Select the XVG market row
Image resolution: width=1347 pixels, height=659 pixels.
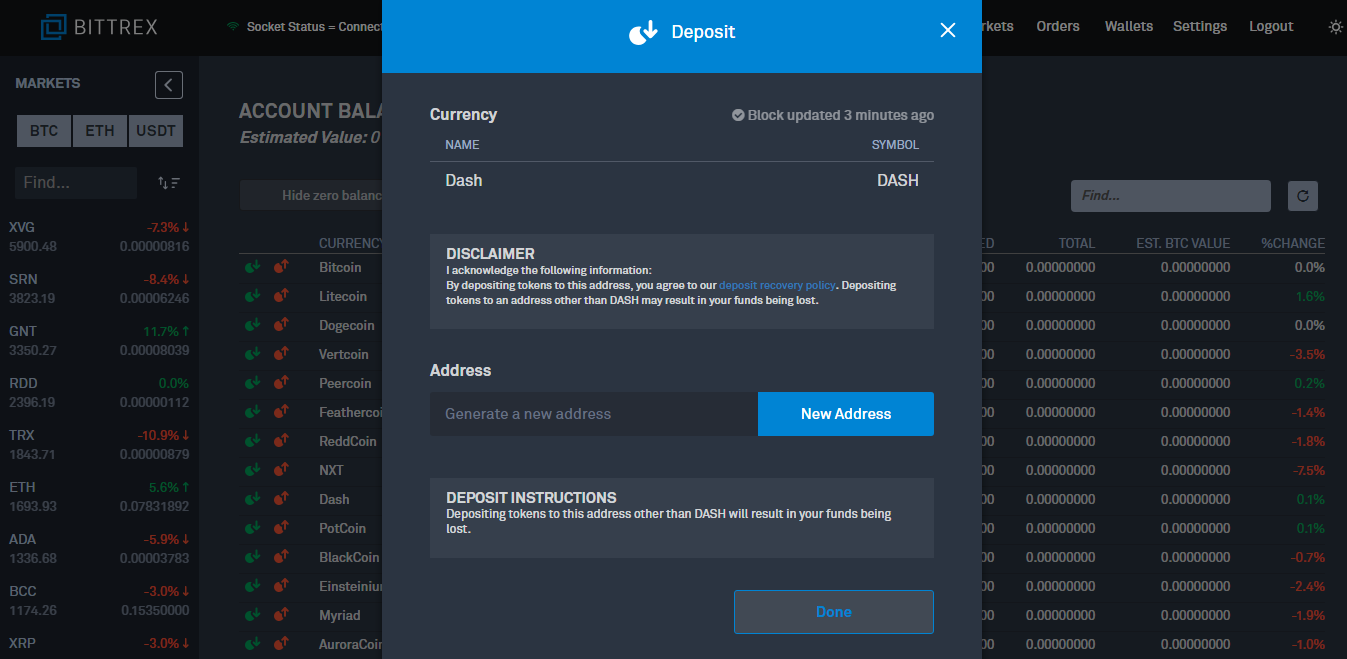(x=99, y=236)
